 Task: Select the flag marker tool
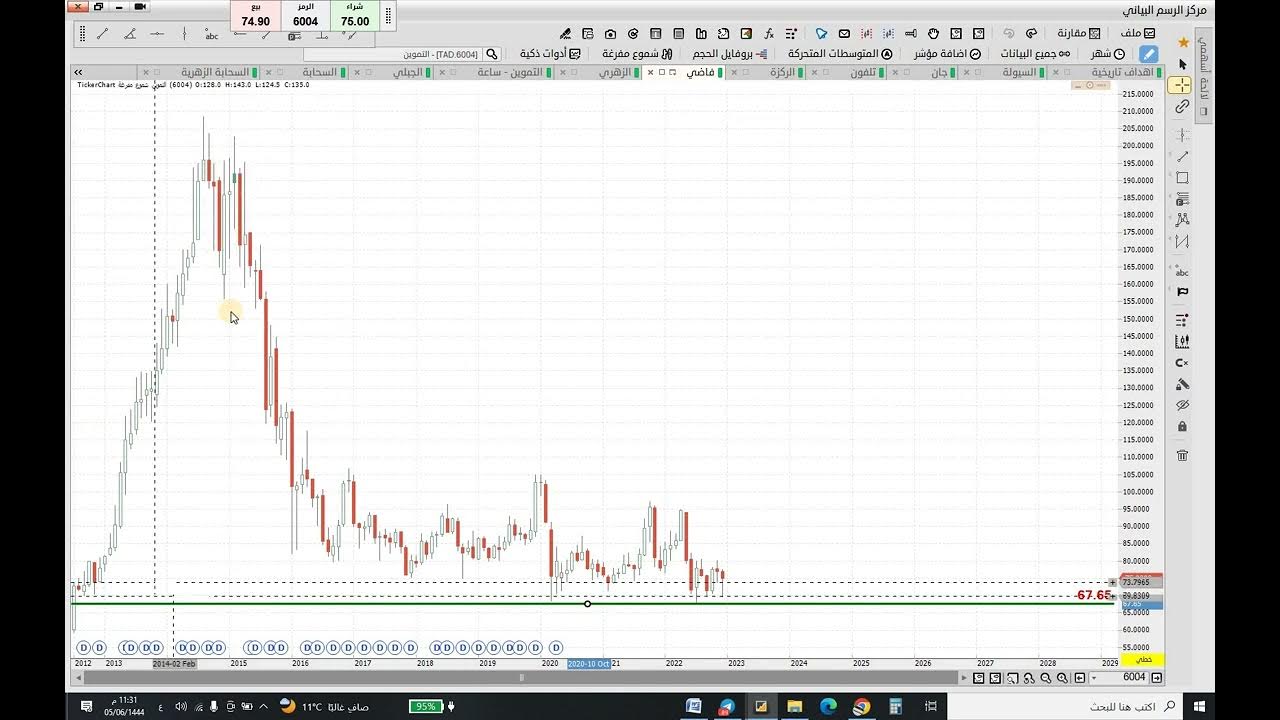pyautogui.click(x=1182, y=292)
